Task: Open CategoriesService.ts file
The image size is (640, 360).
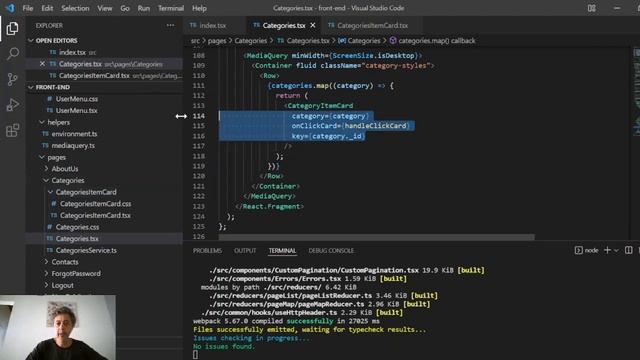Action: (x=86, y=250)
